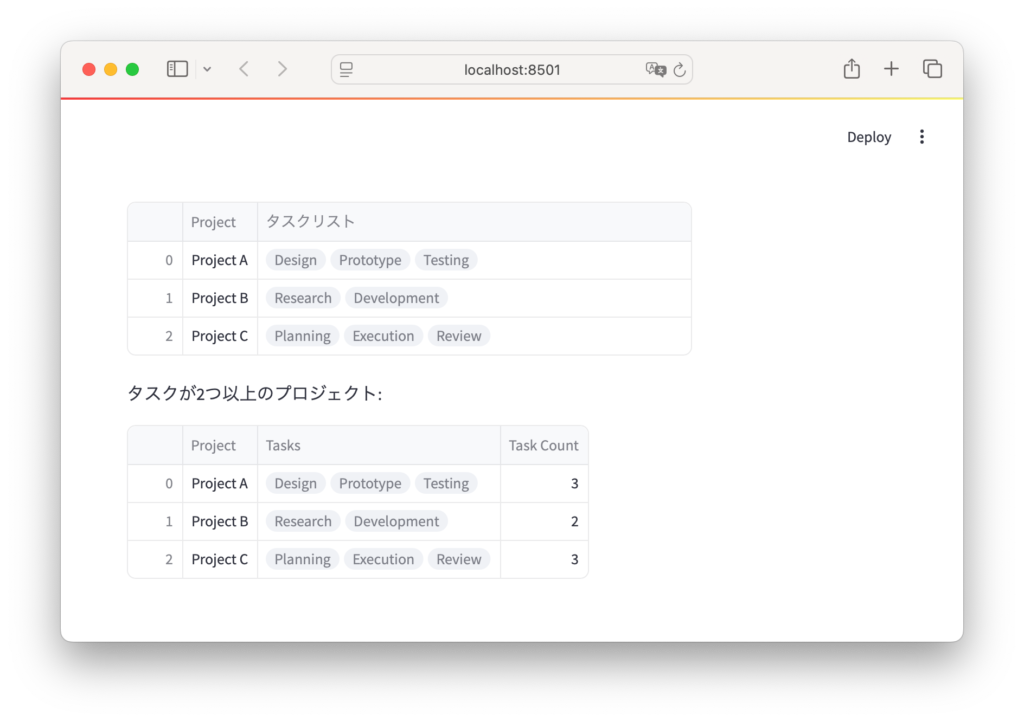Click the Development tag in second table

tap(396, 521)
